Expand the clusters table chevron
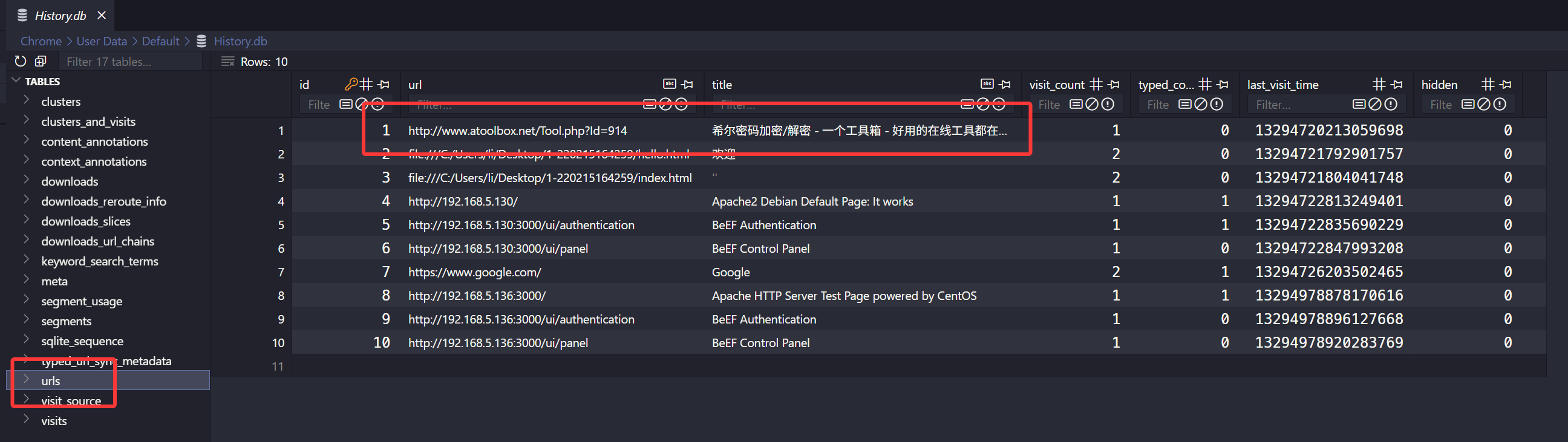 (26, 99)
